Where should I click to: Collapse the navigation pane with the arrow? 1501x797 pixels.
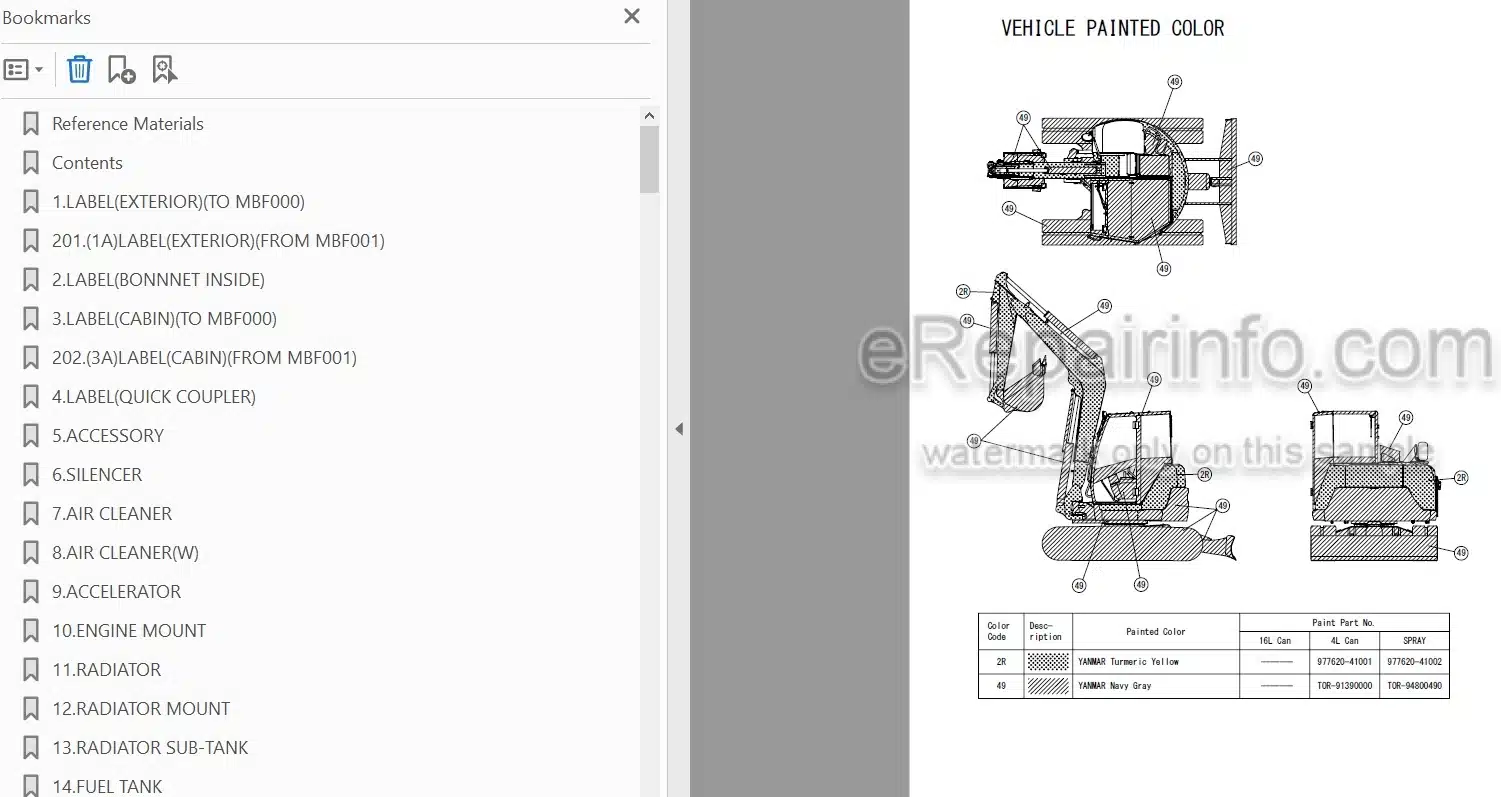pyautogui.click(x=679, y=429)
